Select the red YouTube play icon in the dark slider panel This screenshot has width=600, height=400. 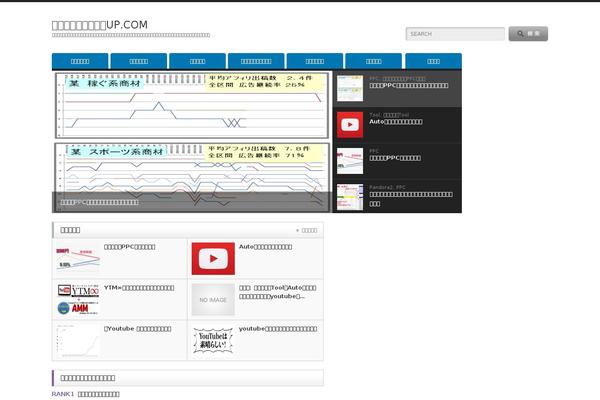tap(350, 125)
